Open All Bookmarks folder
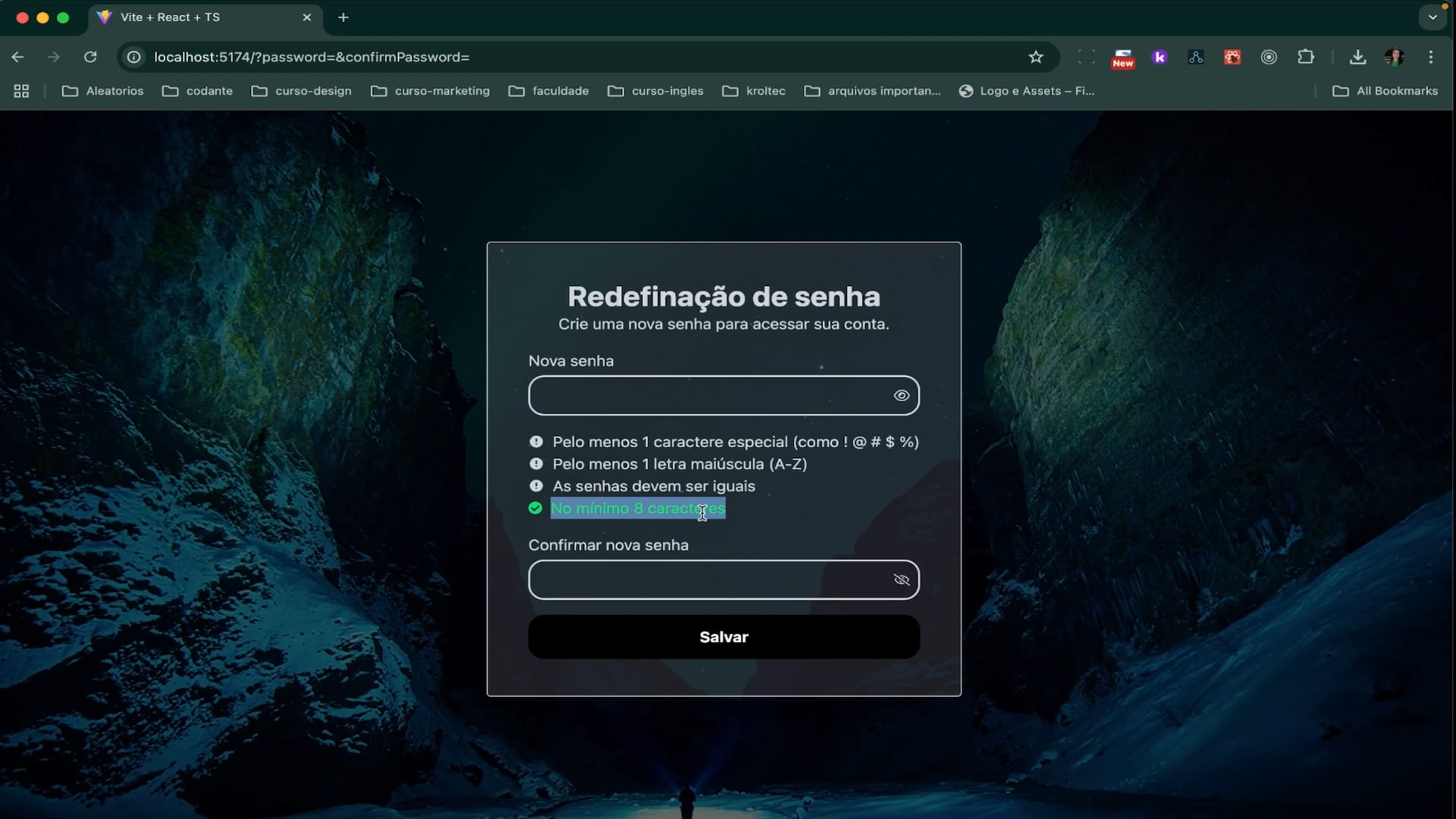Viewport: 1456px width, 819px height. [1385, 91]
